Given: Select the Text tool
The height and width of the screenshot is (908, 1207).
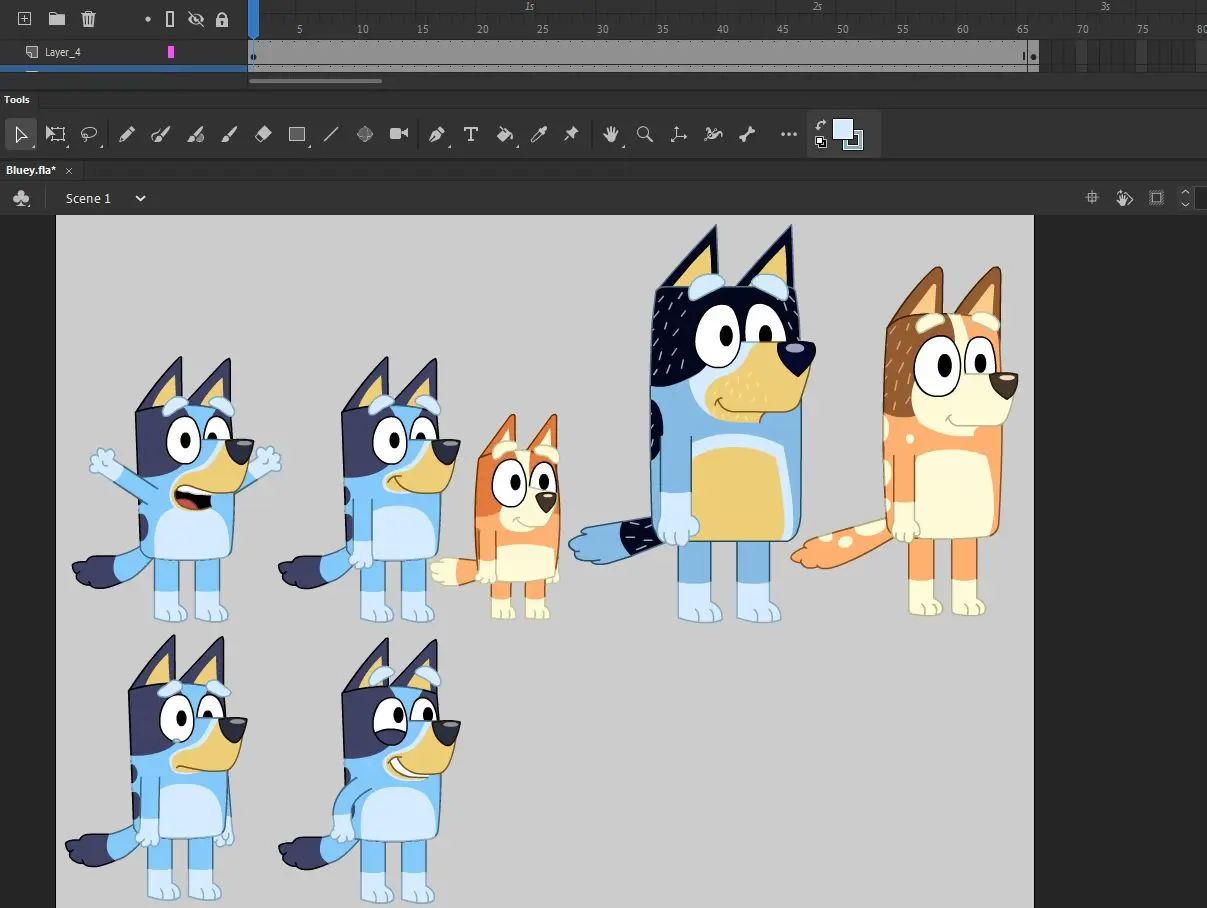Looking at the screenshot, I should 471,134.
